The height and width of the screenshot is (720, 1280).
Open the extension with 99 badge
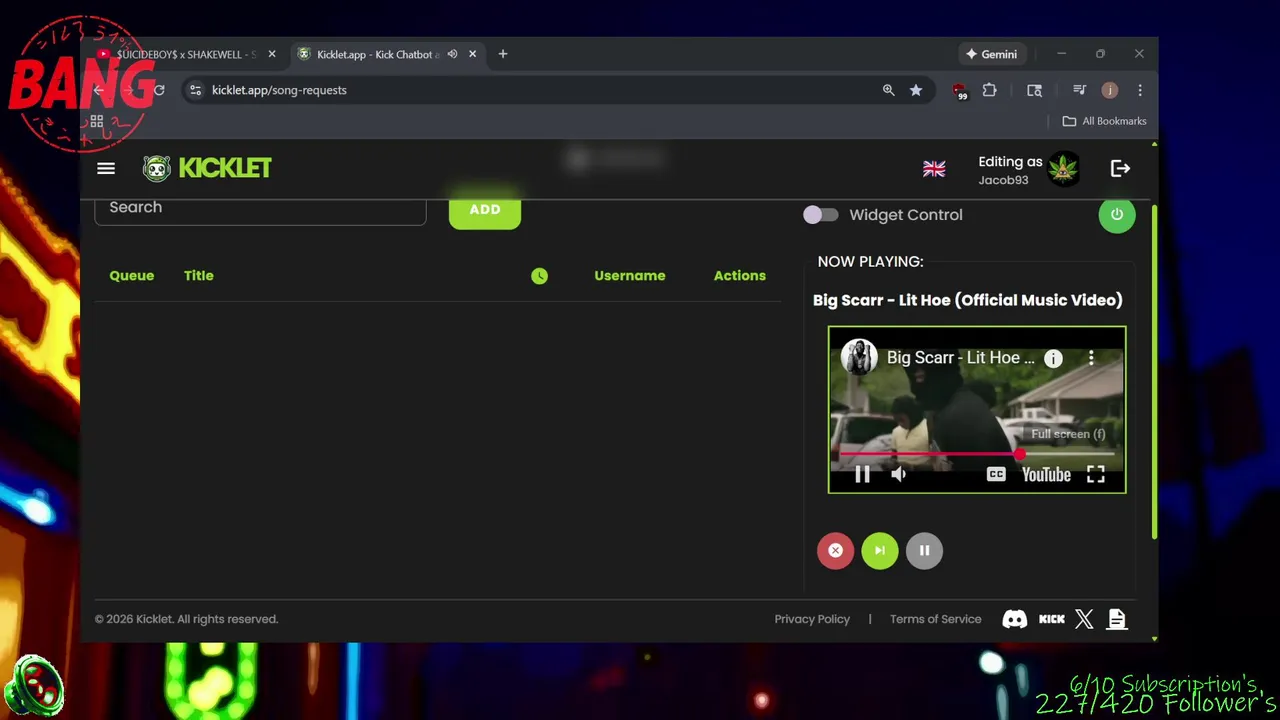click(960, 91)
